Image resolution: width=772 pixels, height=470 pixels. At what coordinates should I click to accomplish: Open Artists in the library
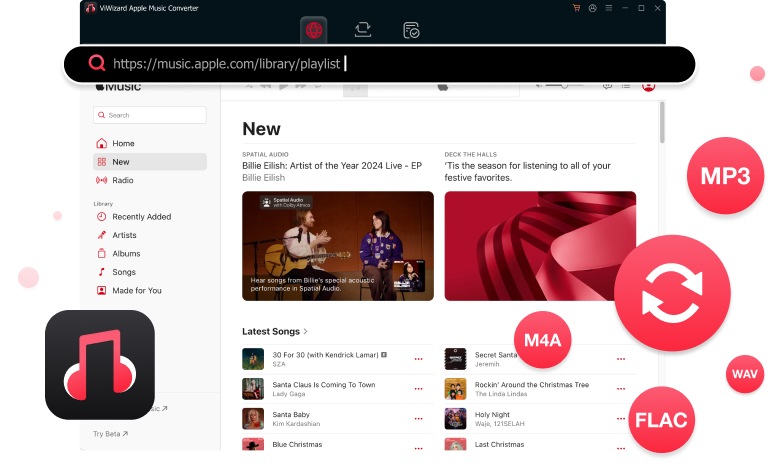[150, 235]
